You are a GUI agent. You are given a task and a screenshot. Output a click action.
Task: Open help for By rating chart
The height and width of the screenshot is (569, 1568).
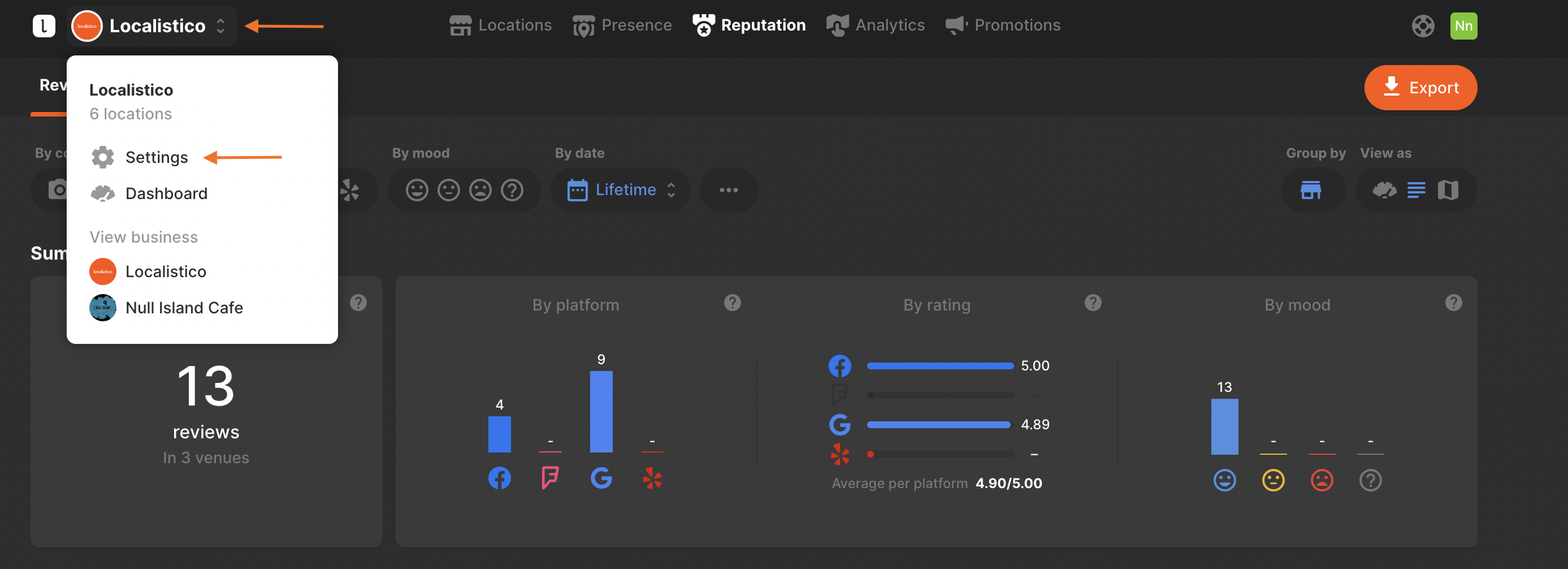pos(1093,302)
